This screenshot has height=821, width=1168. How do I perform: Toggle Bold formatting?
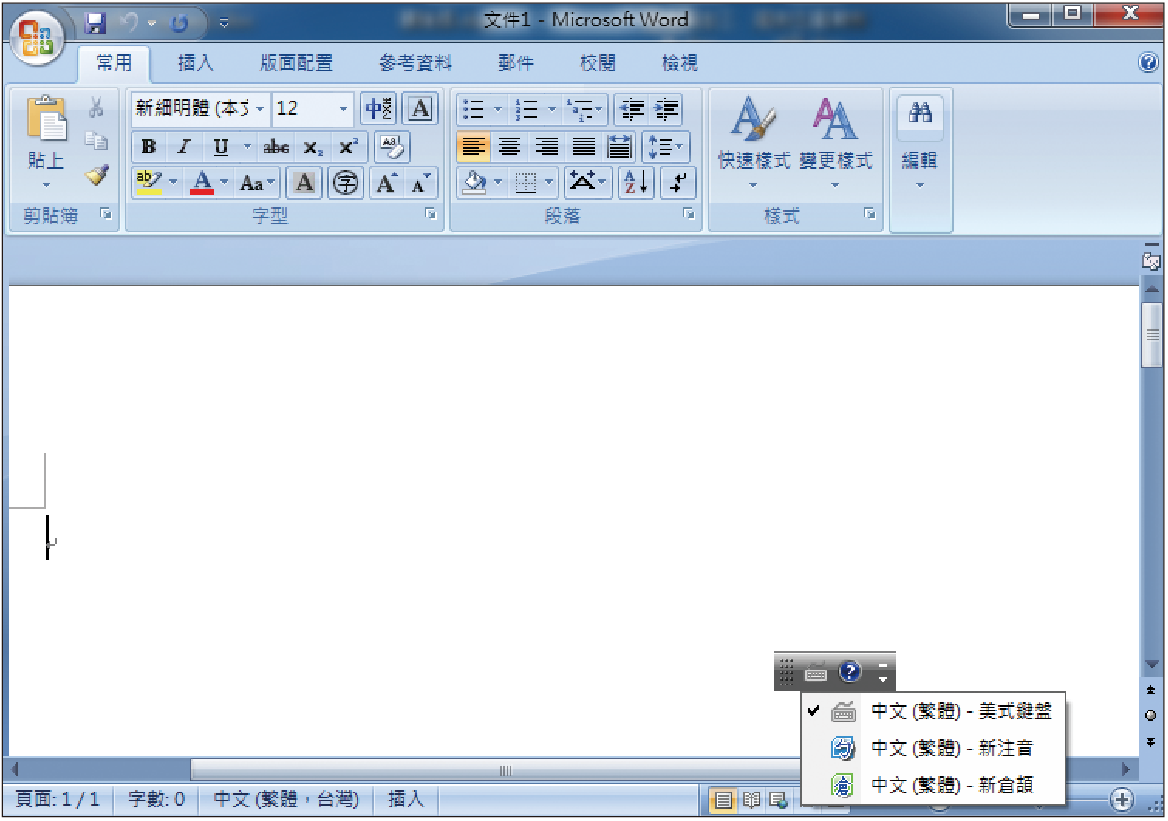point(149,147)
